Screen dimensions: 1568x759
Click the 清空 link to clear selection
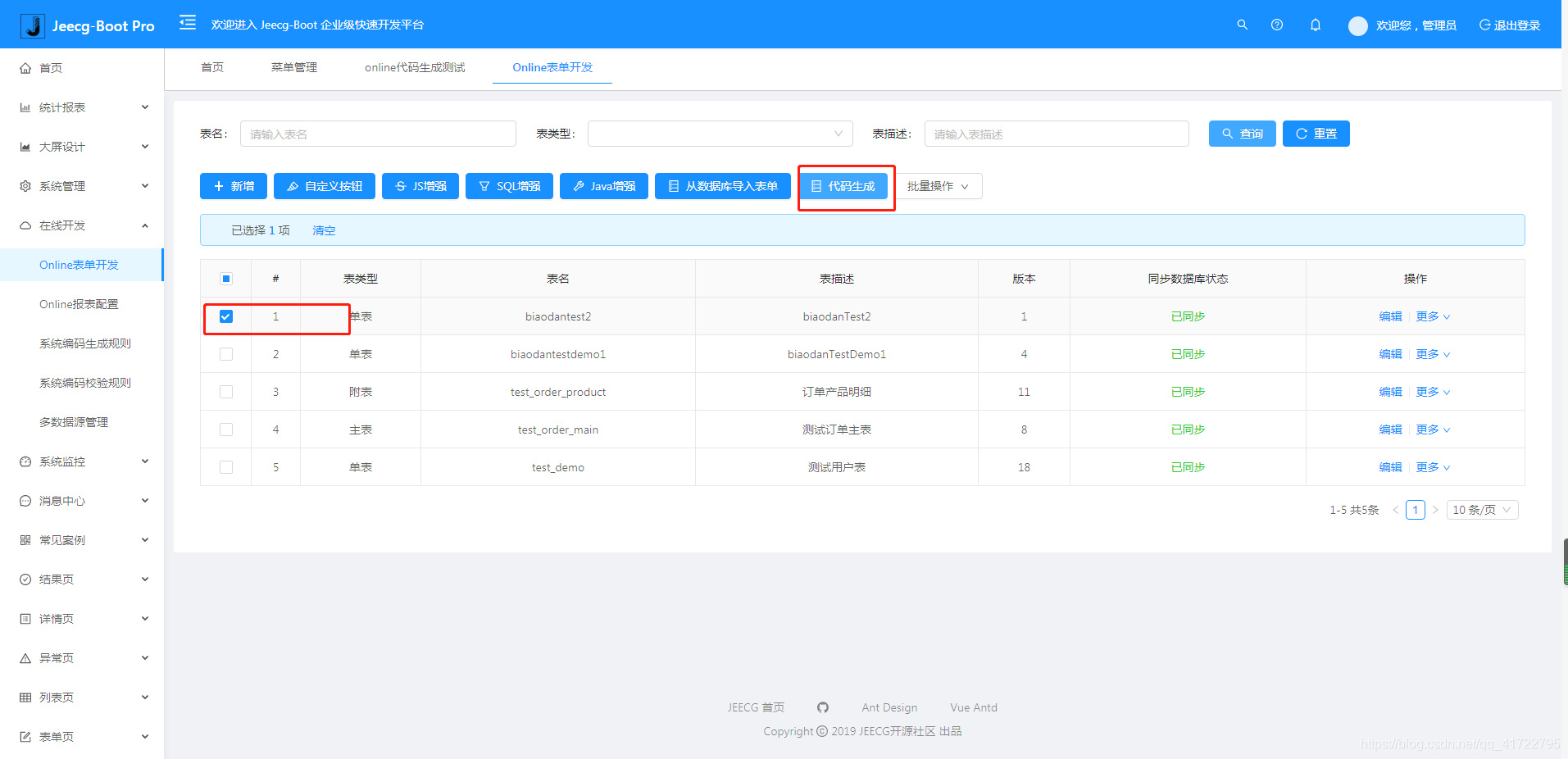324,230
